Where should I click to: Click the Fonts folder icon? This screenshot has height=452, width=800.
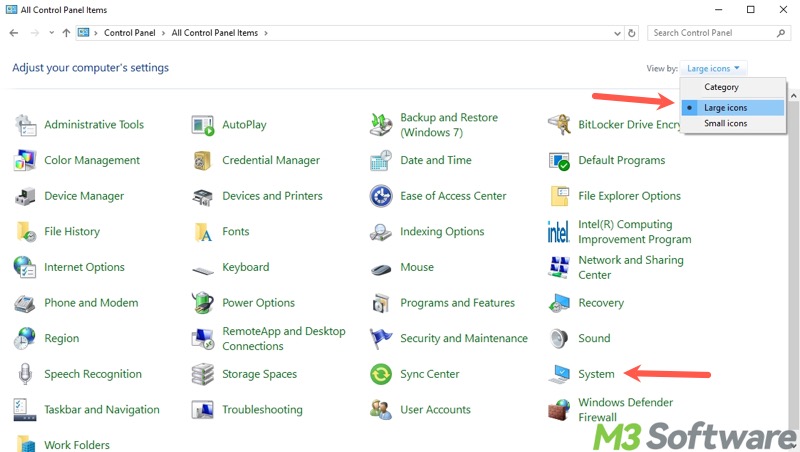click(x=203, y=232)
